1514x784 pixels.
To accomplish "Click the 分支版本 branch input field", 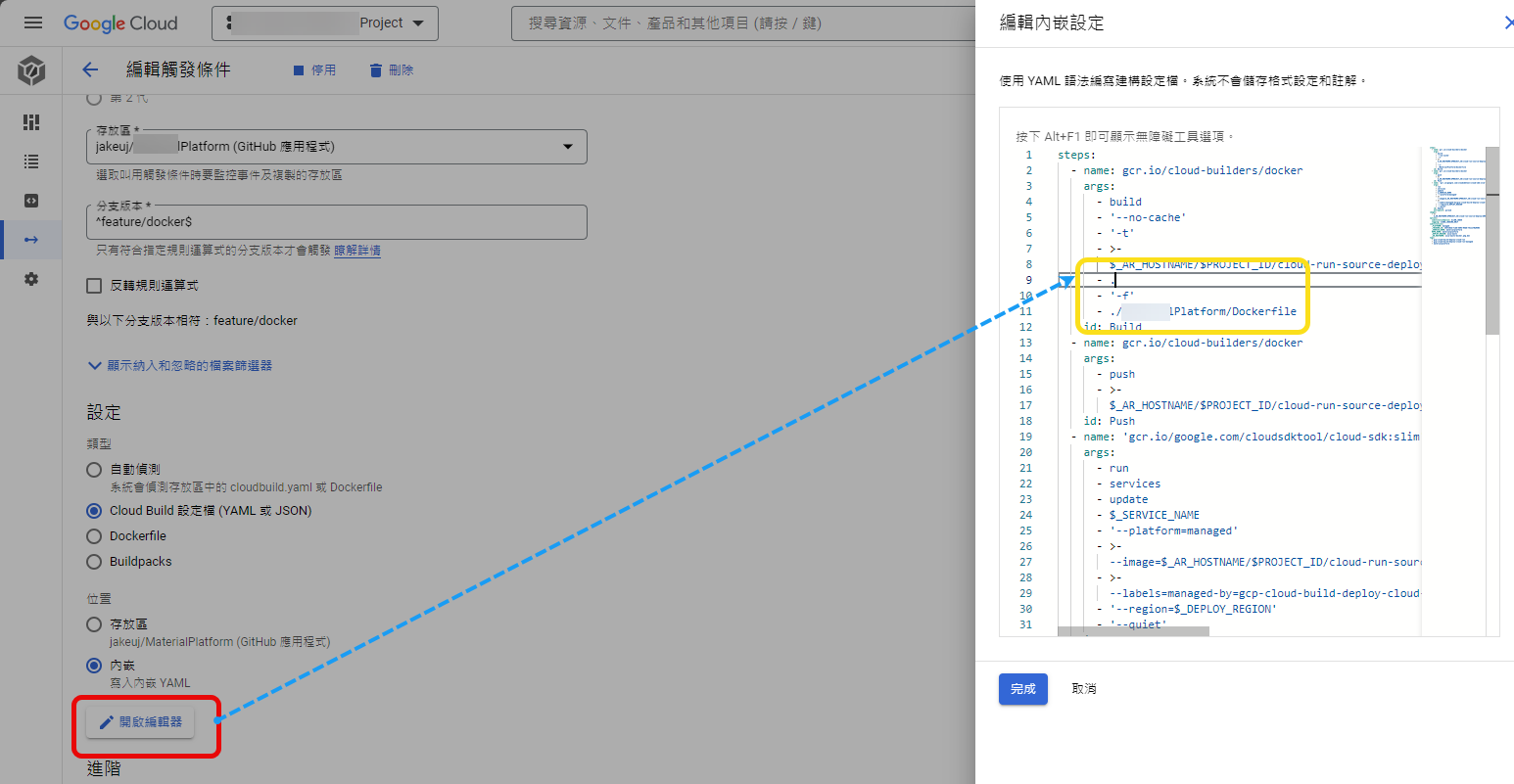I will click(x=337, y=222).
